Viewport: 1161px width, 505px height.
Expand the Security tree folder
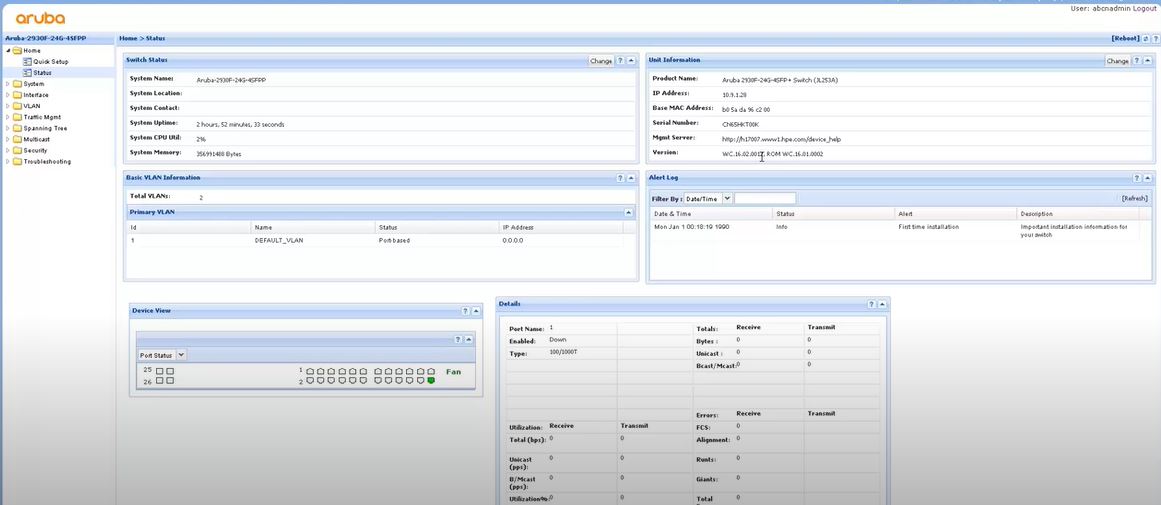coord(8,150)
